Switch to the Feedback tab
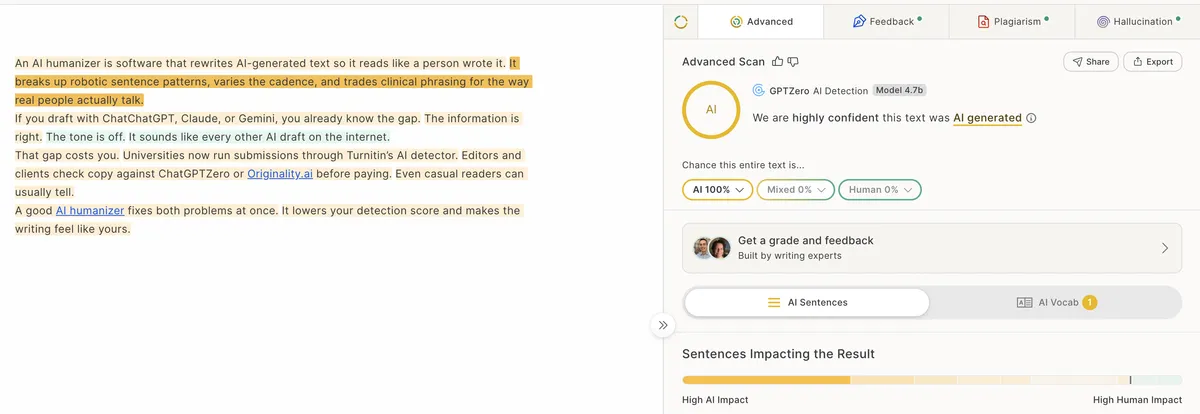The width and height of the screenshot is (1200, 414). click(x=886, y=21)
